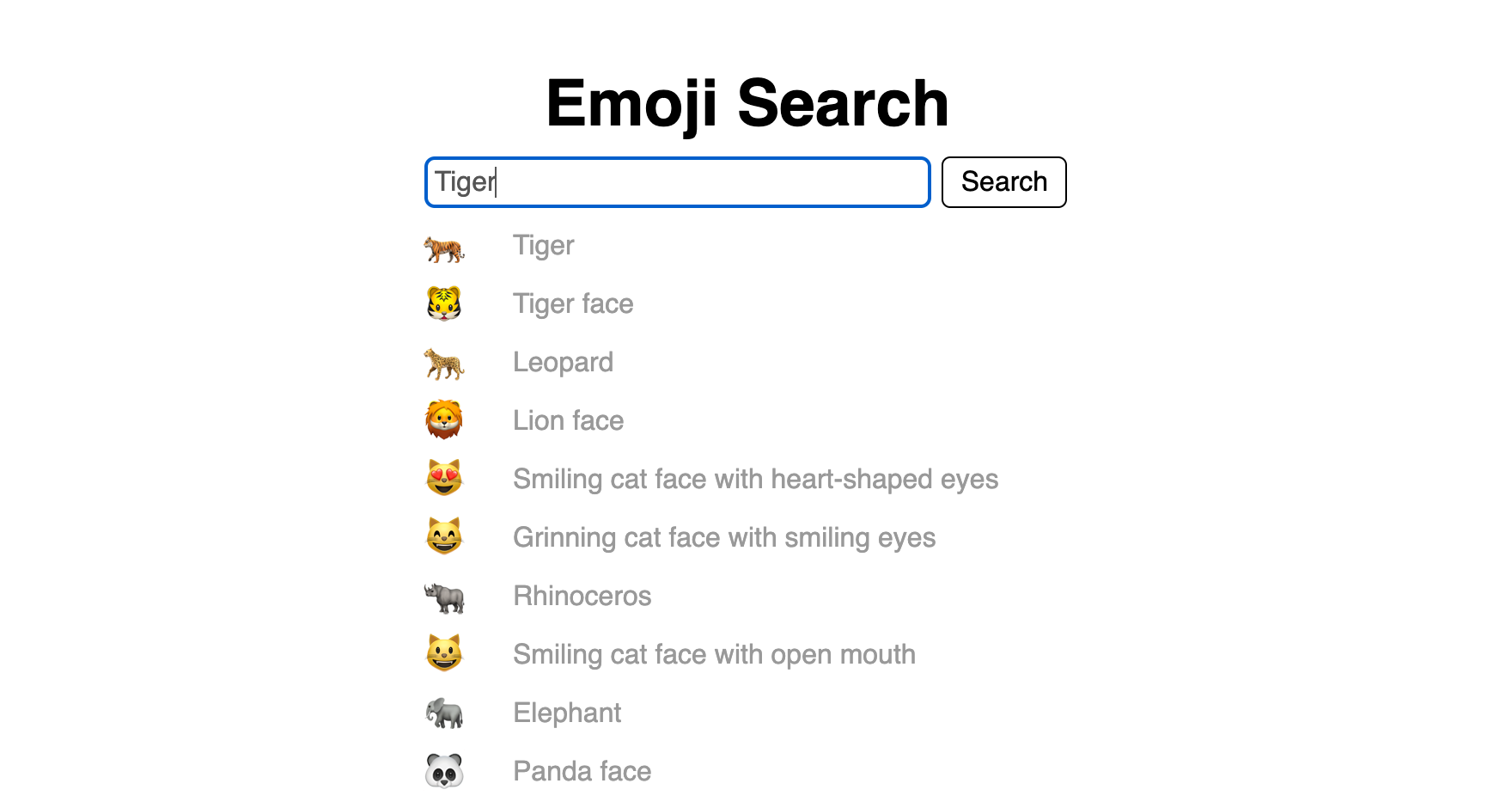Image resolution: width=1512 pixels, height=808 pixels.
Task: Click 'Smiling cat face with heart-shaped eyes' text
Action: pyautogui.click(x=756, y=479)
